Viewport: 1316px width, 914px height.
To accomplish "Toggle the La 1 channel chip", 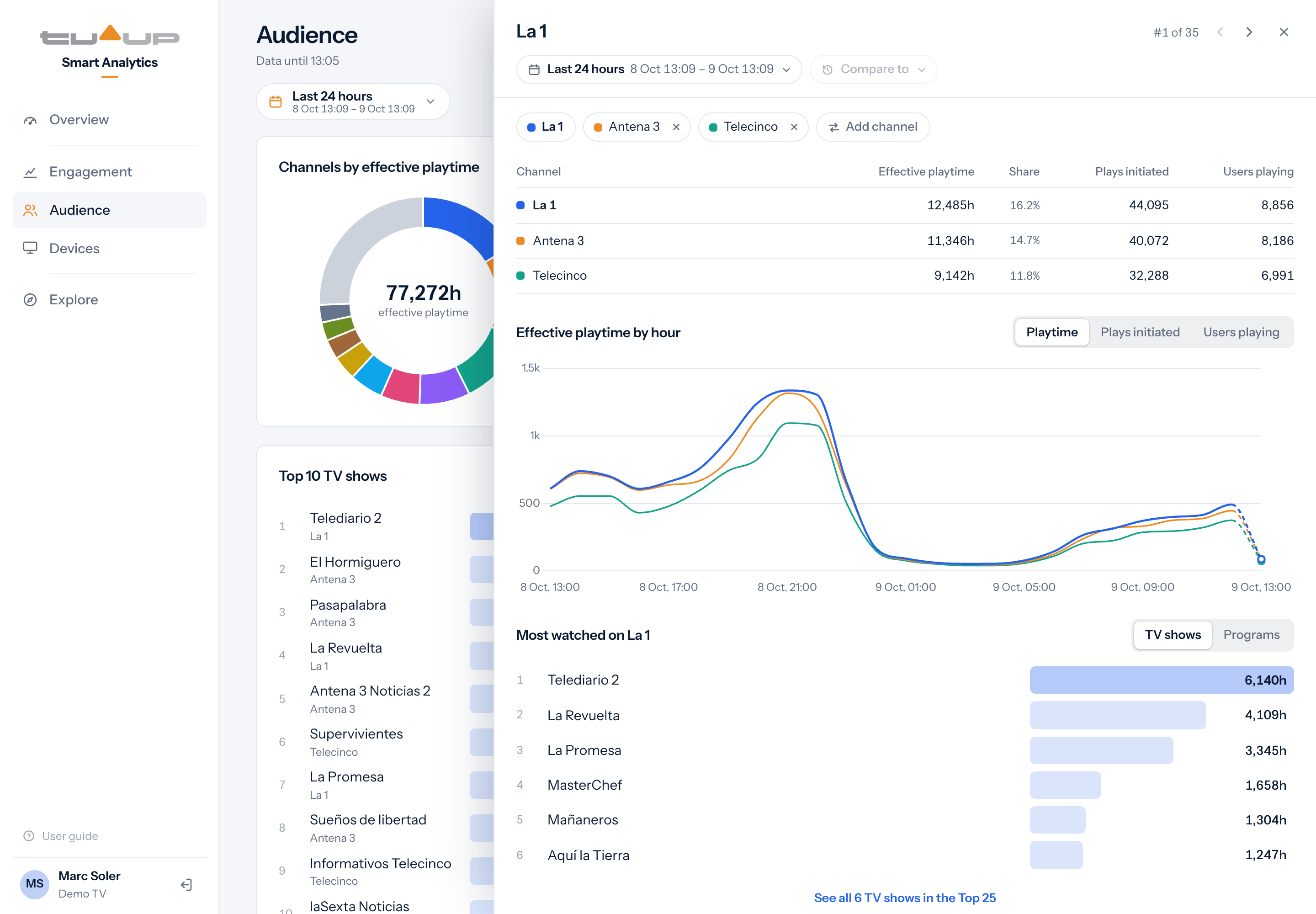I will tap(545, 127).
